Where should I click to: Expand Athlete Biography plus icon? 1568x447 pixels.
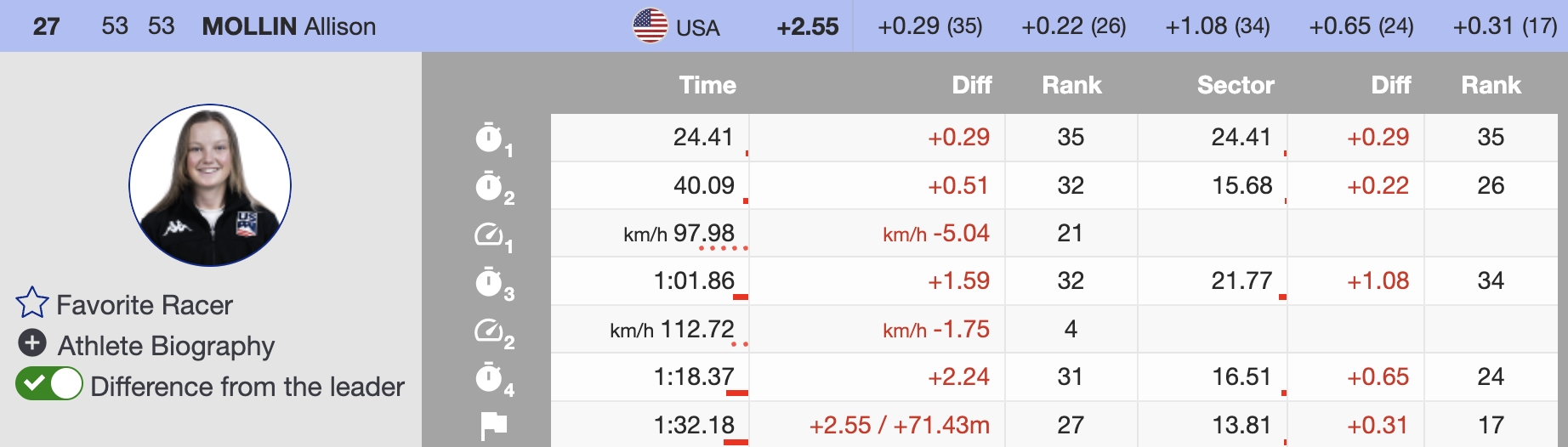32,343
